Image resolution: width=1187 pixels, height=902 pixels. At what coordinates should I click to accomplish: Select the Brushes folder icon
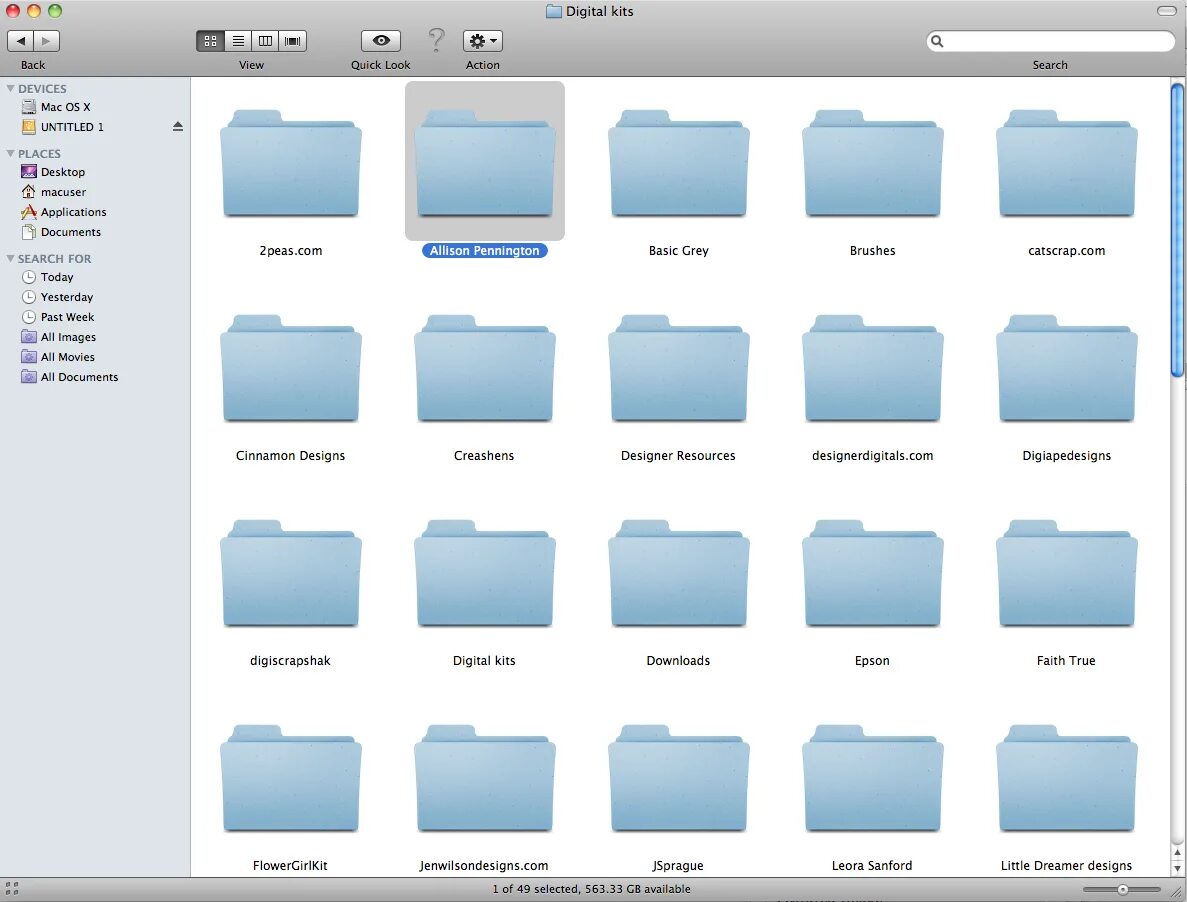coord(873,163)
